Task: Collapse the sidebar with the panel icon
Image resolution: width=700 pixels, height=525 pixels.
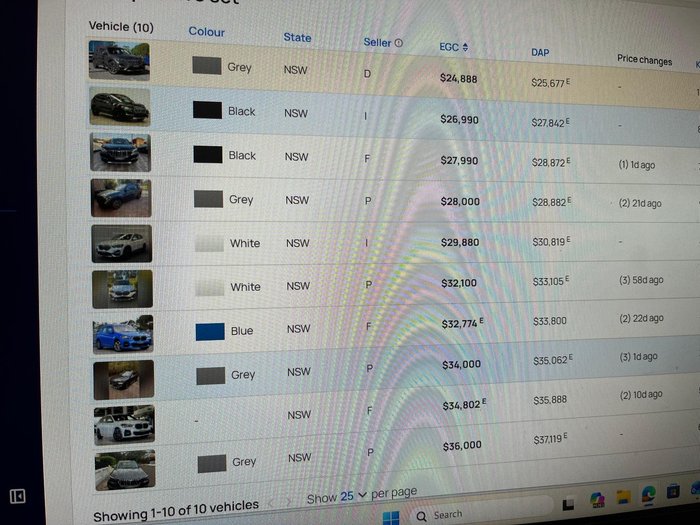Action: 17,496
